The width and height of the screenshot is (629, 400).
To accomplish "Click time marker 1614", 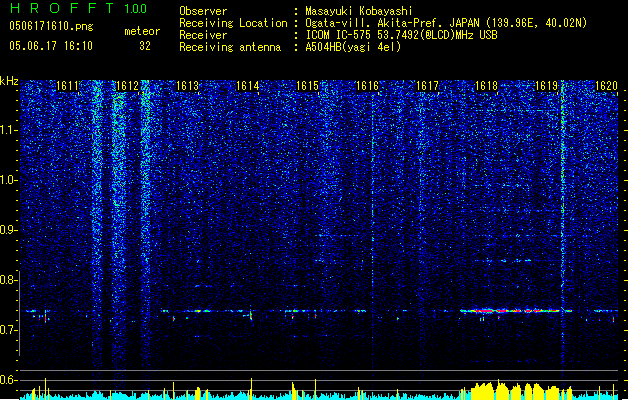I will click(x=248, y=86).
